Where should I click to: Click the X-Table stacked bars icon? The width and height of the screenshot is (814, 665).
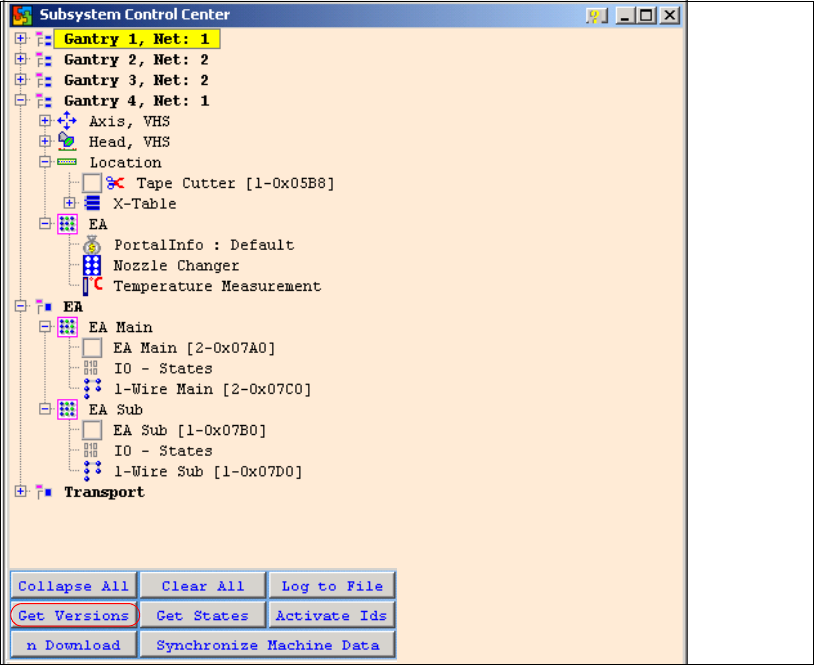(x=92, y=203)
